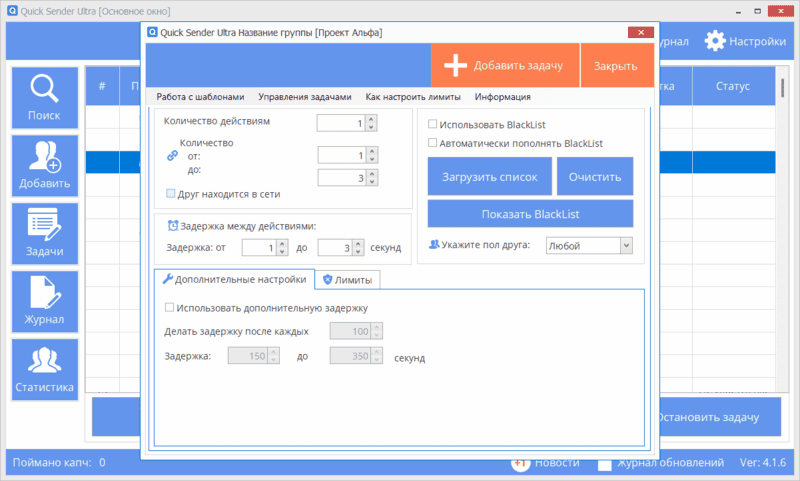Open the Как настроить лимиты menu
Viewport: 800px width, 481px height.
point(413,97)
